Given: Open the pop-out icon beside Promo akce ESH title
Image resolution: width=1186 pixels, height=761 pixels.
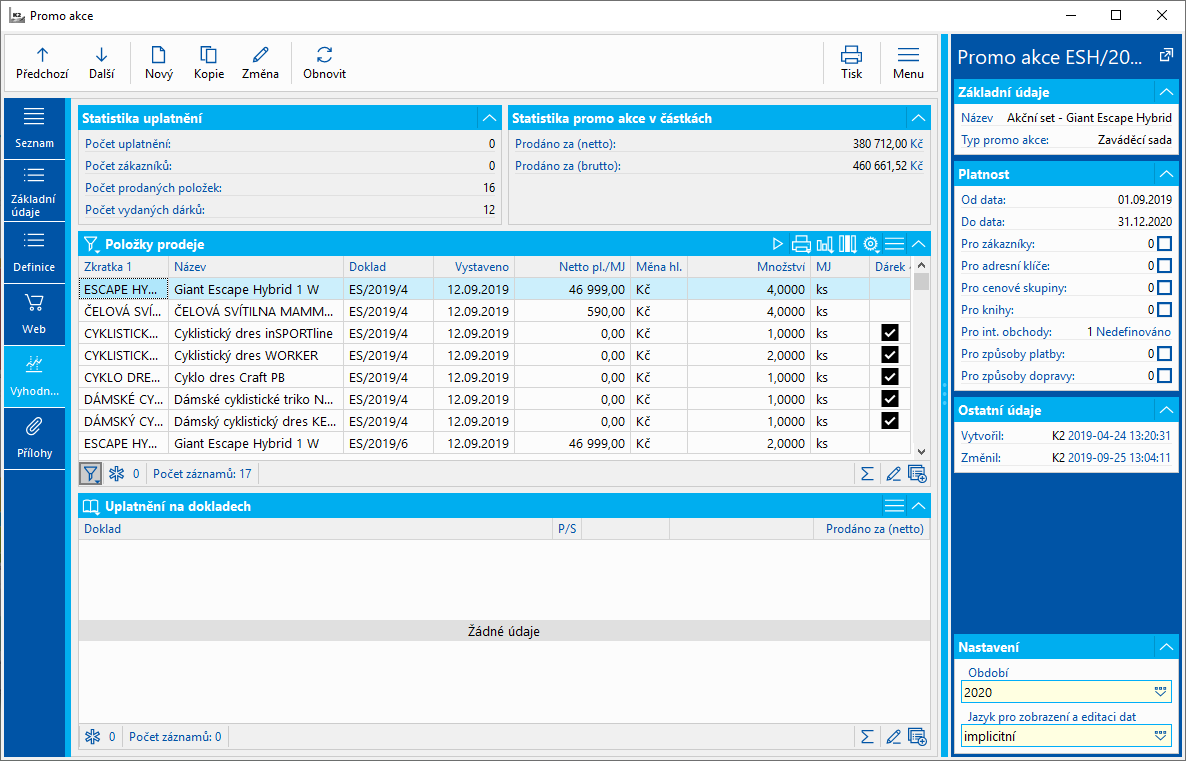Looking at the screenshot, I should click(1165, 57).
